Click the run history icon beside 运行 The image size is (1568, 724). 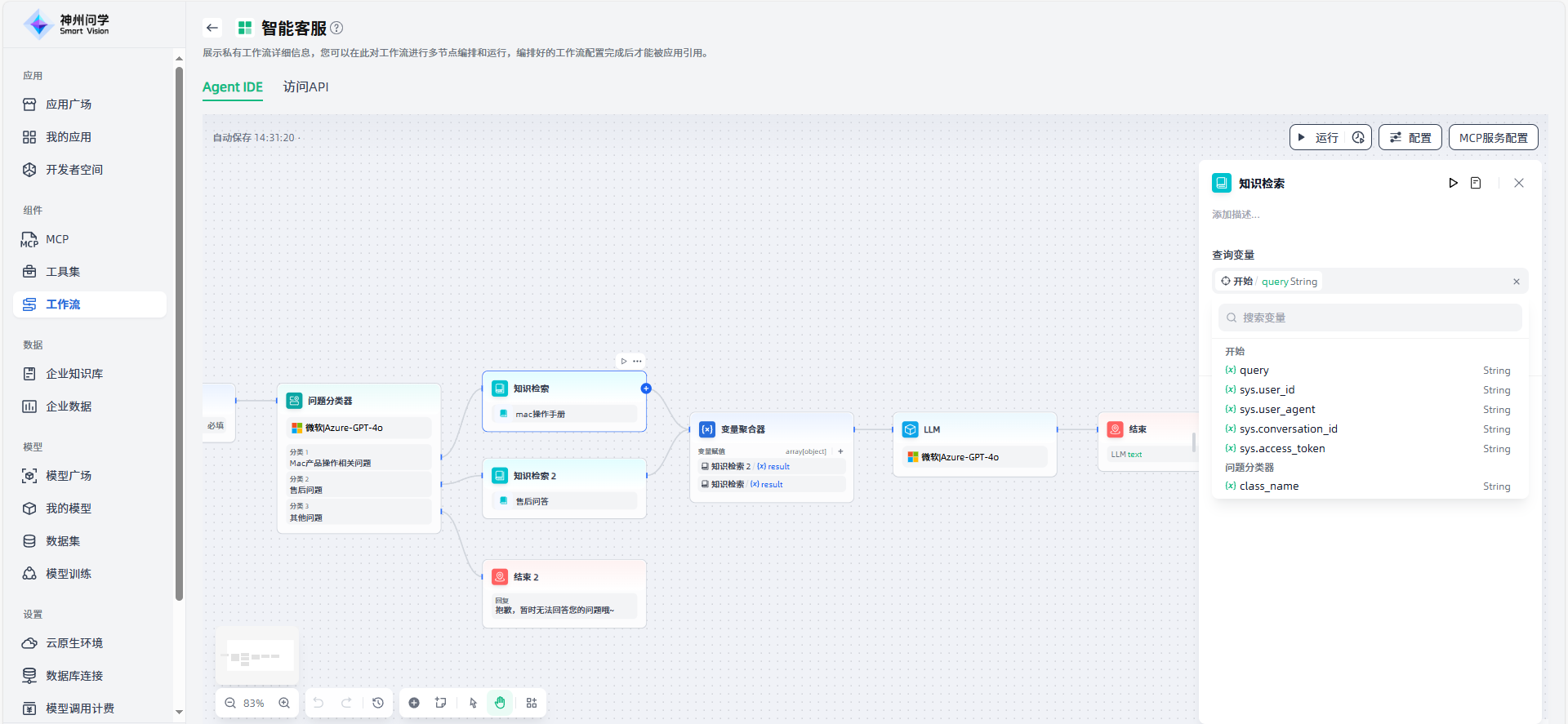coord(1358,138)
